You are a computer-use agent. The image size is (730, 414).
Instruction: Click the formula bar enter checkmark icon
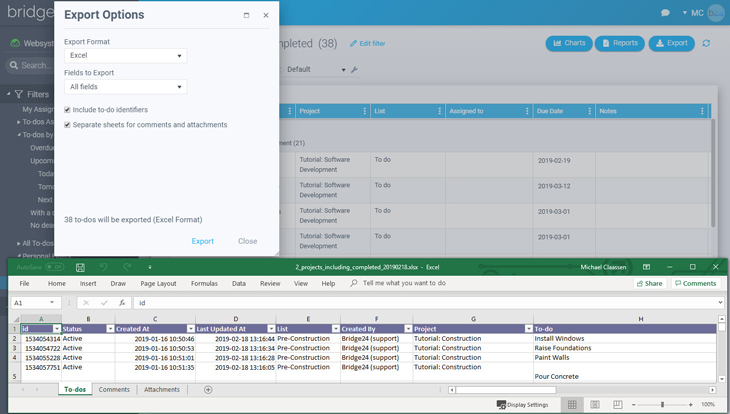coord(104,303)
